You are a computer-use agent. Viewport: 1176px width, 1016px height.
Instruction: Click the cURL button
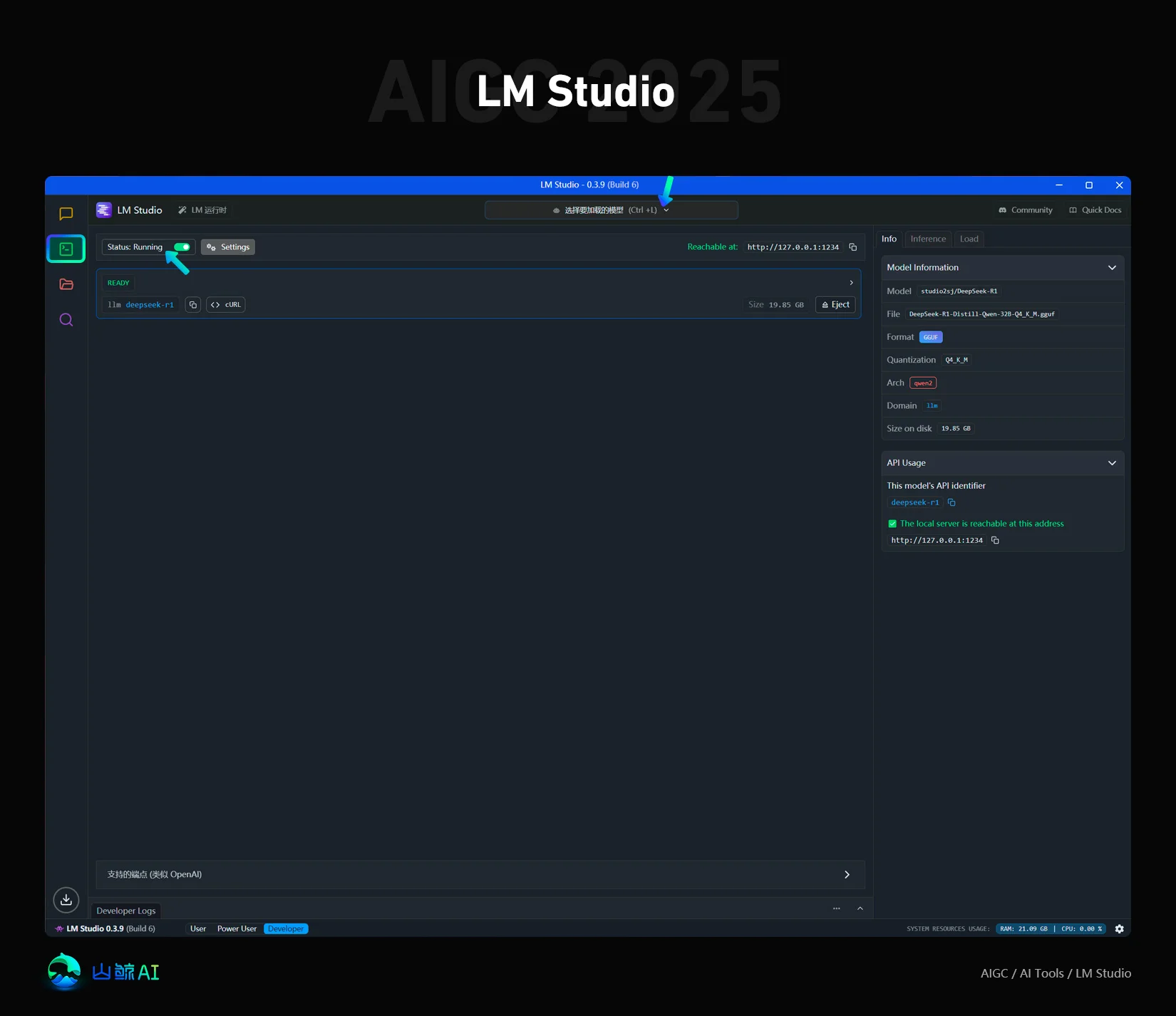click(226, 305)
